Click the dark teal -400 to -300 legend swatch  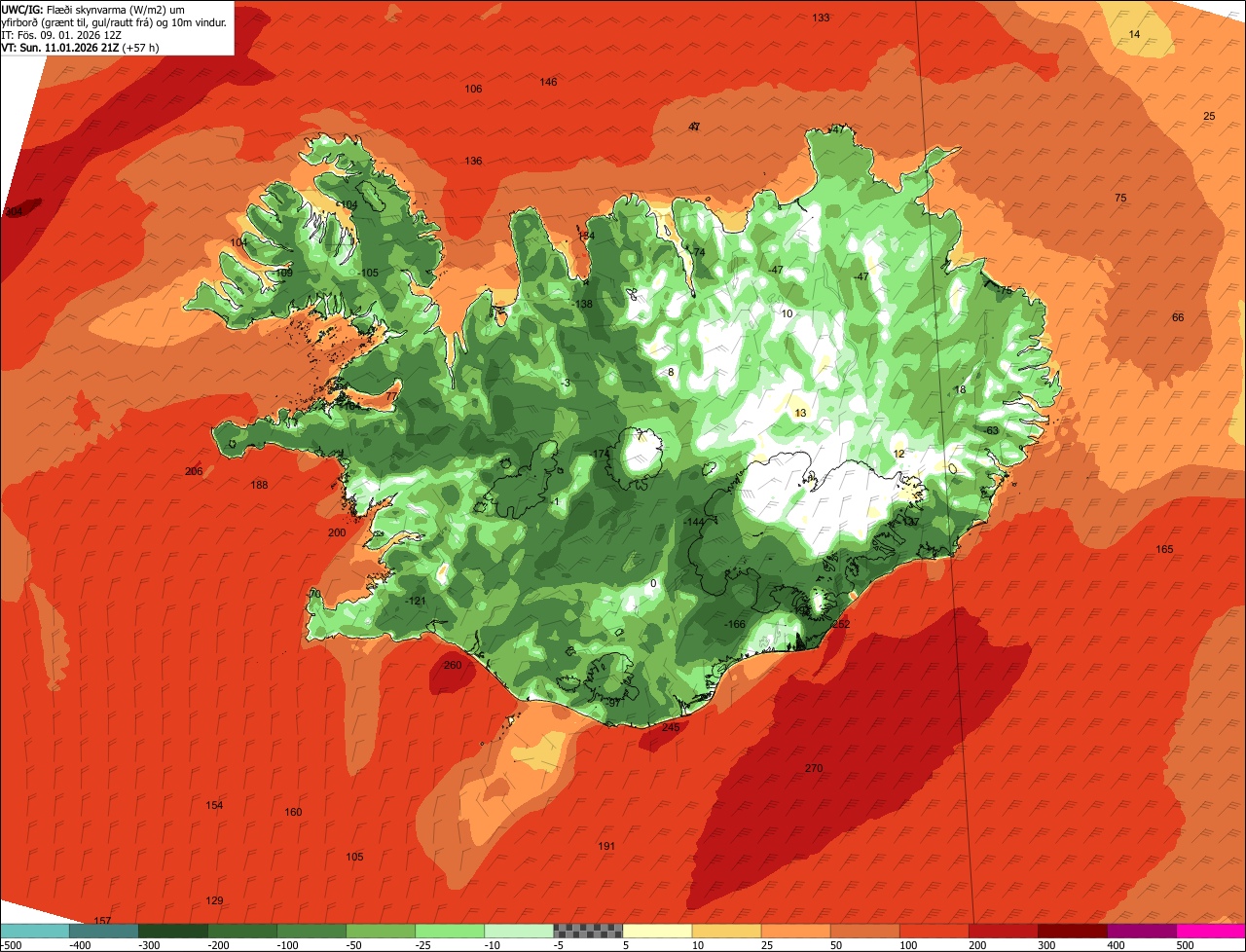[103, 931]
